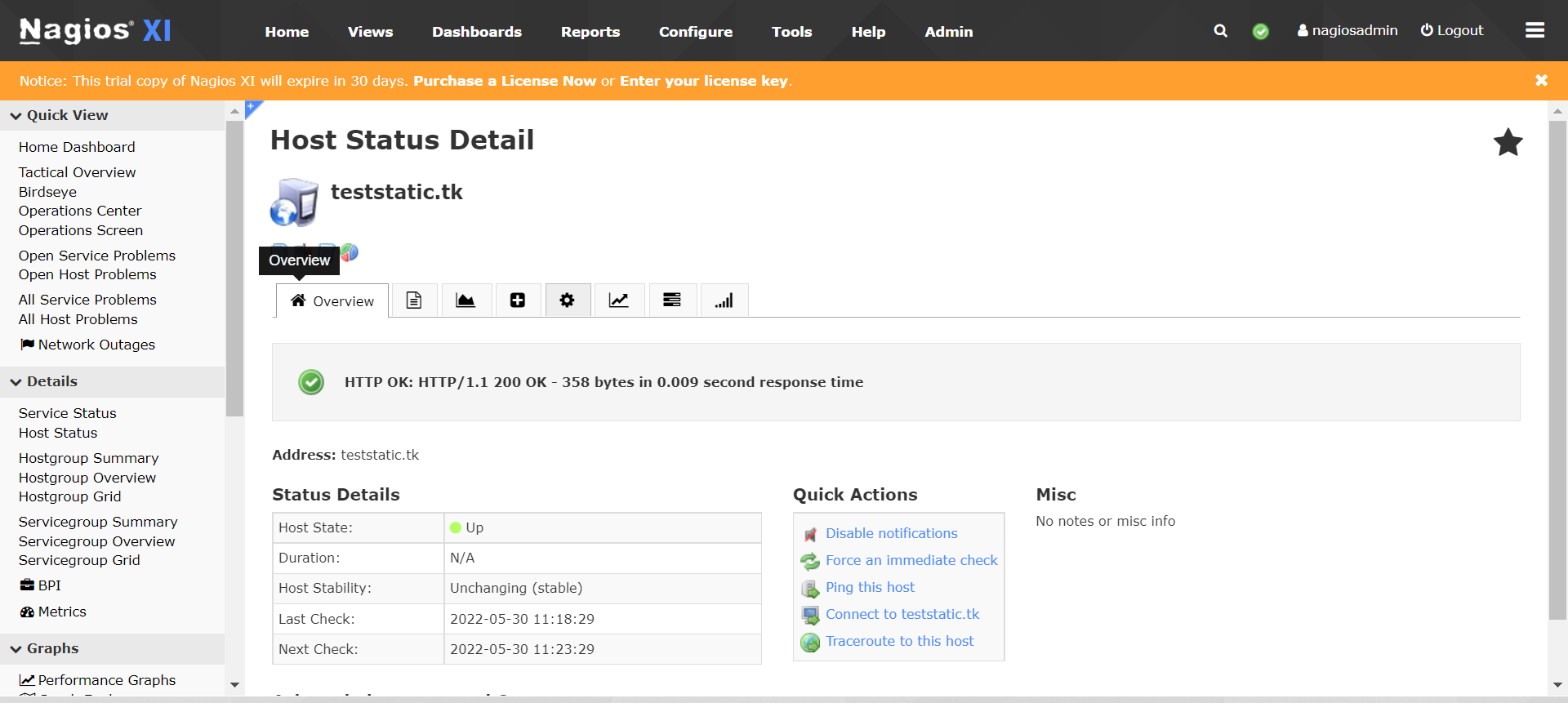
Task: Favorite this page with the star icon
Action: point(1508,143)
